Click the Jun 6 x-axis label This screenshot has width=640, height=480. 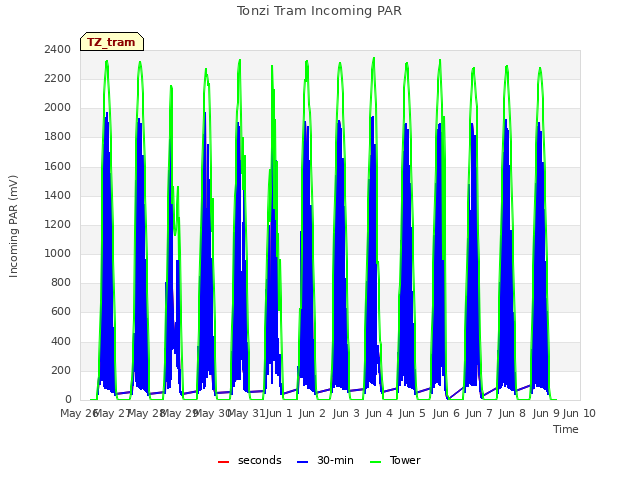(x=446, y=413)
